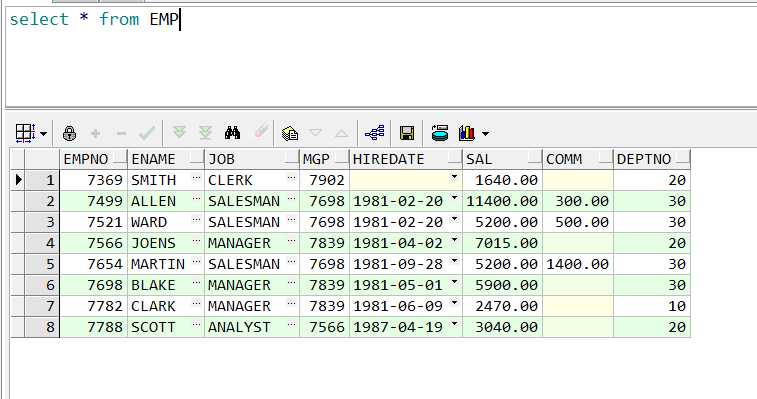
Task: Click the SAL column header
Action: (503, 159)
